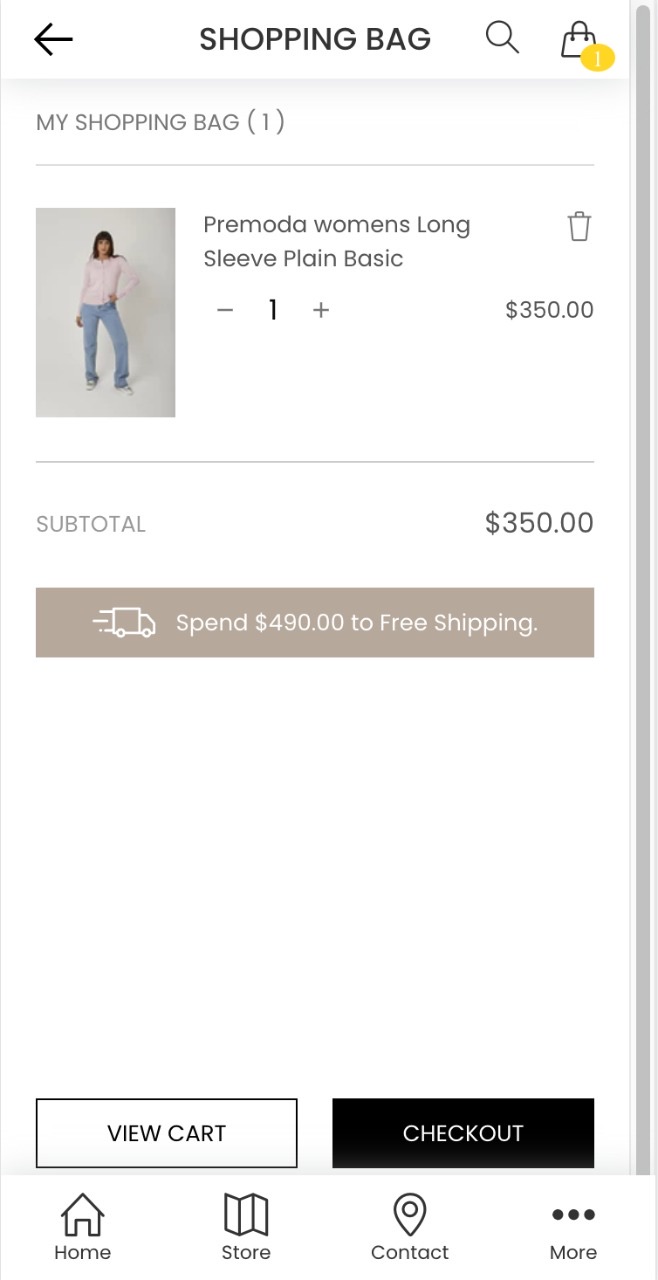The height and width of the screenshot is (1280, 658).
Task: Open the shopping bag icon with badge
Action: click(x=579, y=40)
